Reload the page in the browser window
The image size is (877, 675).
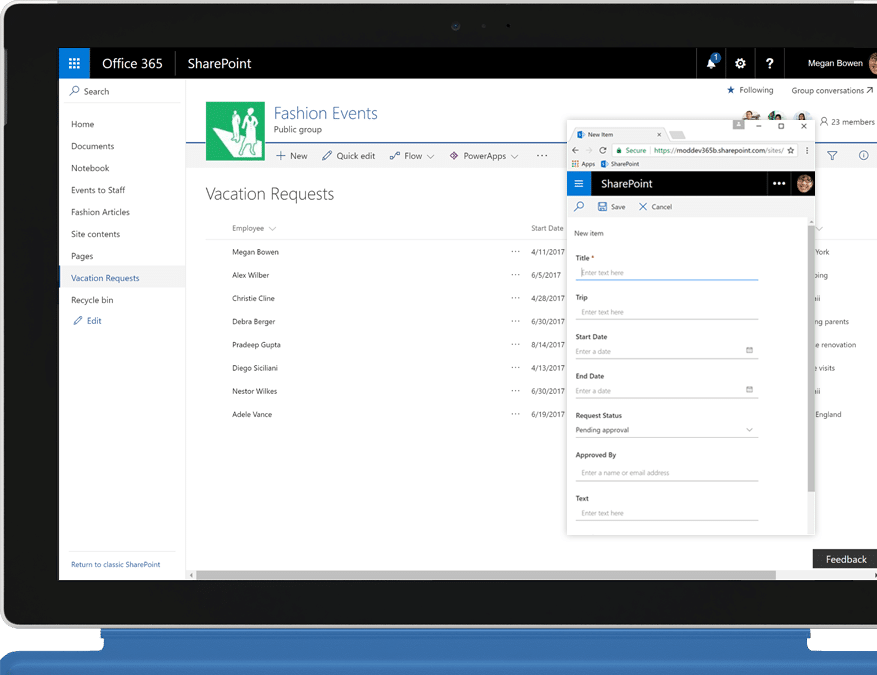click(x=603, y=150)
